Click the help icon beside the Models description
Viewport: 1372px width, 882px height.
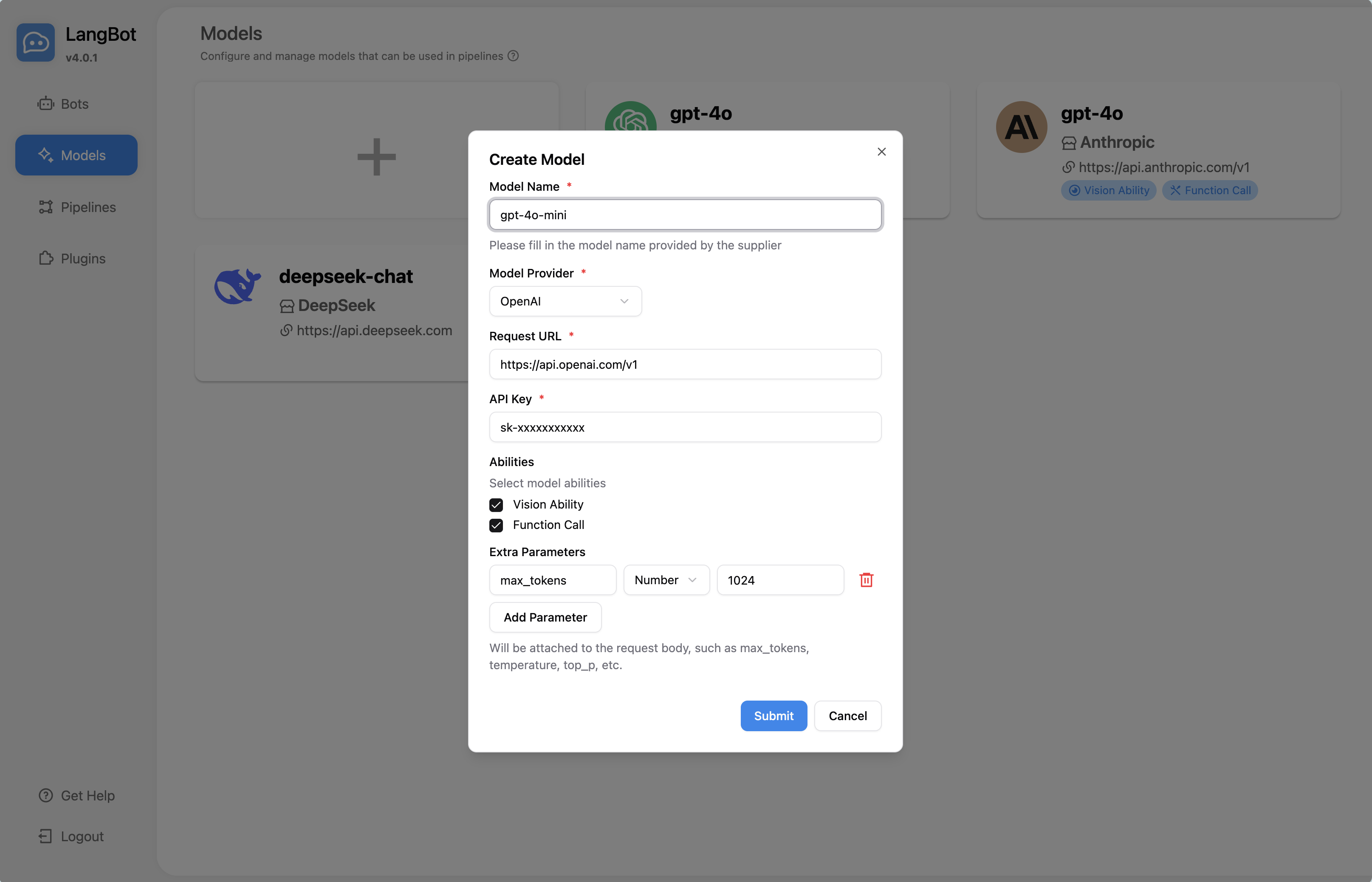point(513,56)
